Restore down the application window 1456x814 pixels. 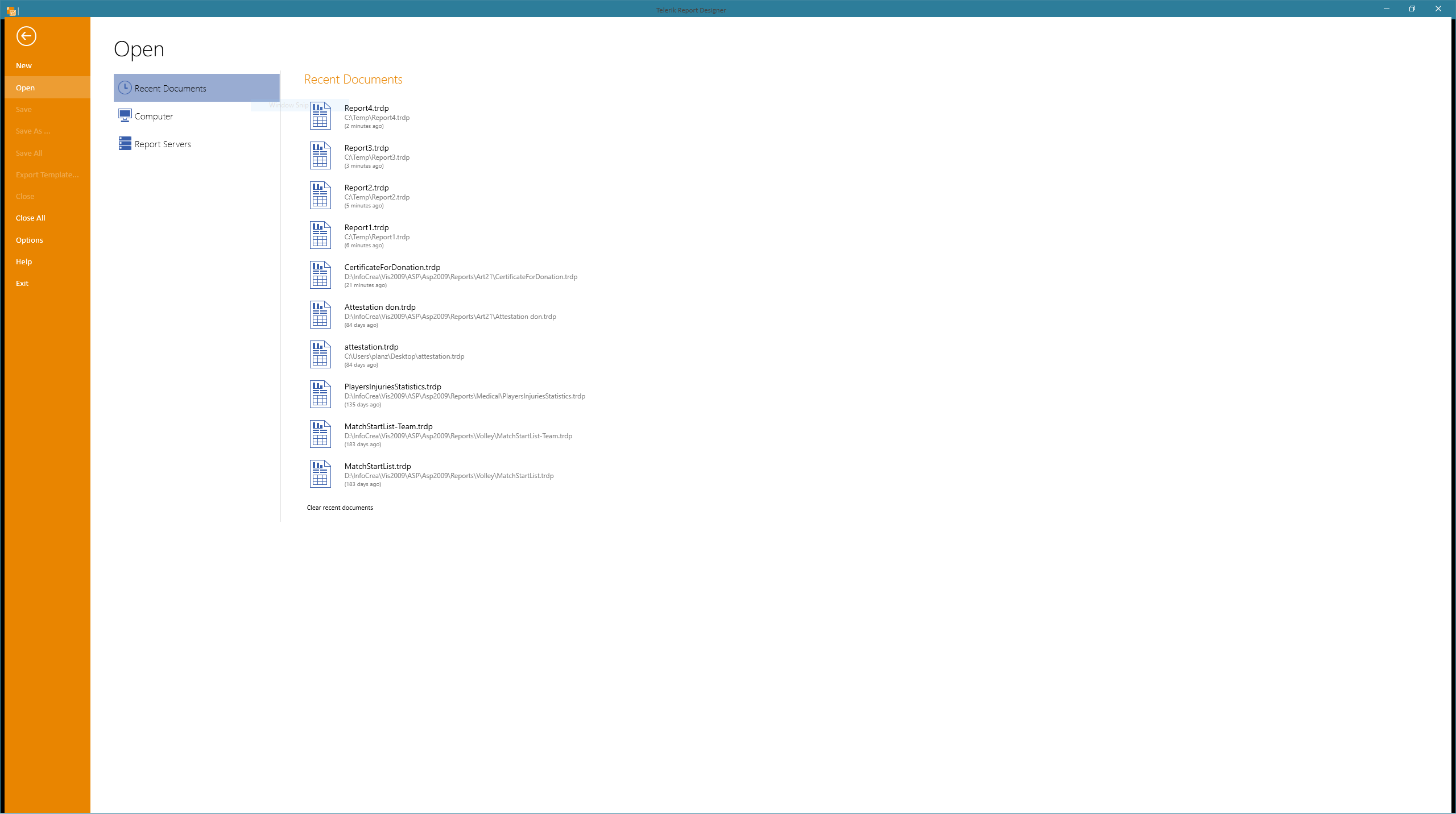[x=1412, y=9]
